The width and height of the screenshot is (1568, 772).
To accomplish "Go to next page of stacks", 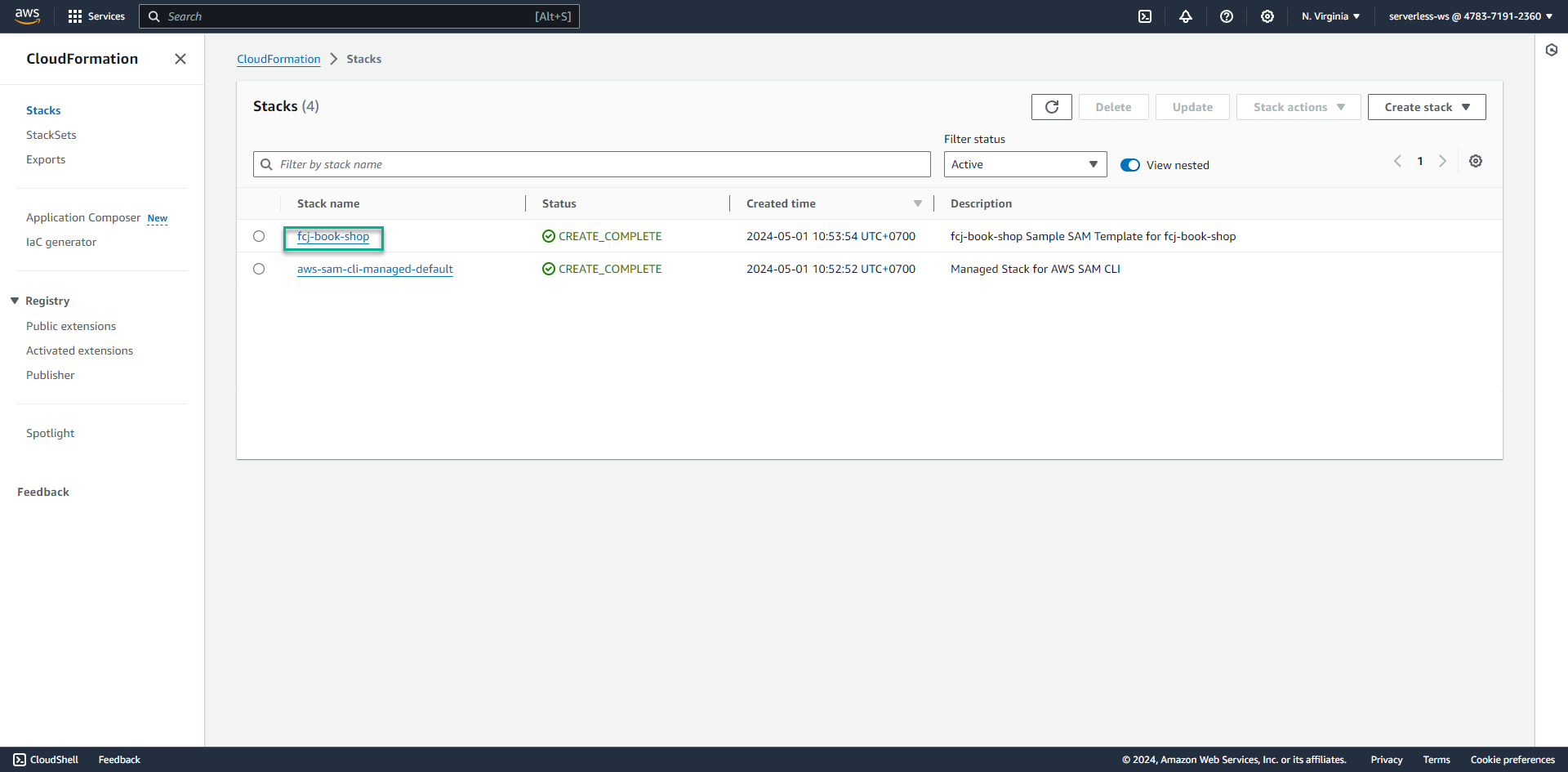I will point(1443,161).
